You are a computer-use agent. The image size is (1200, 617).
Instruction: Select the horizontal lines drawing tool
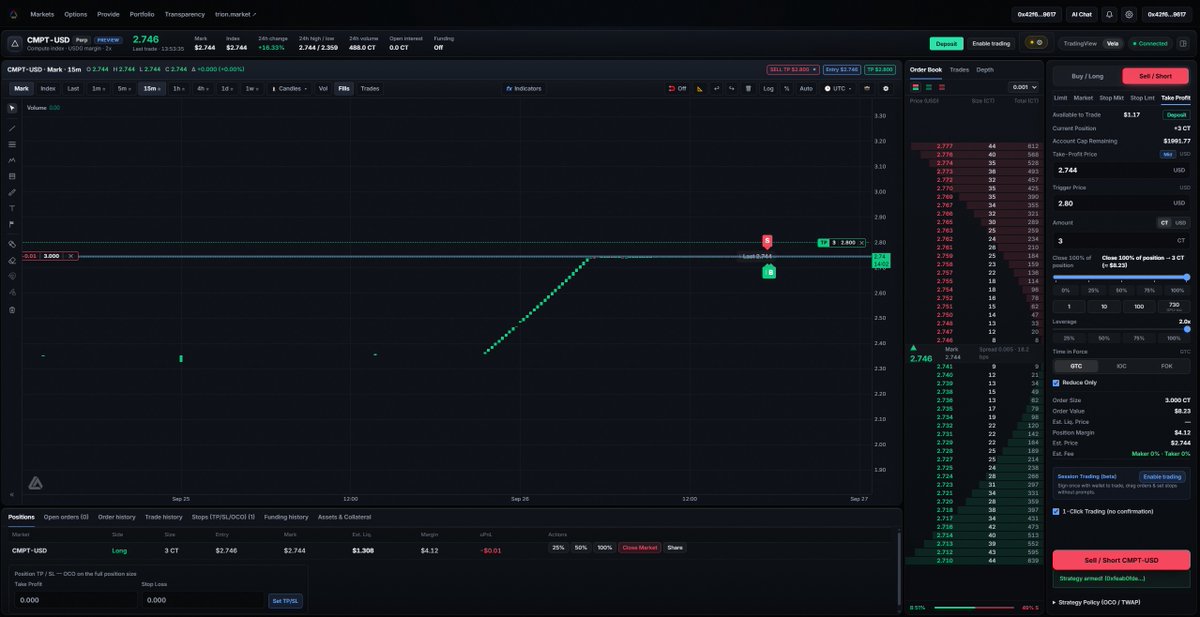point(12,144)
